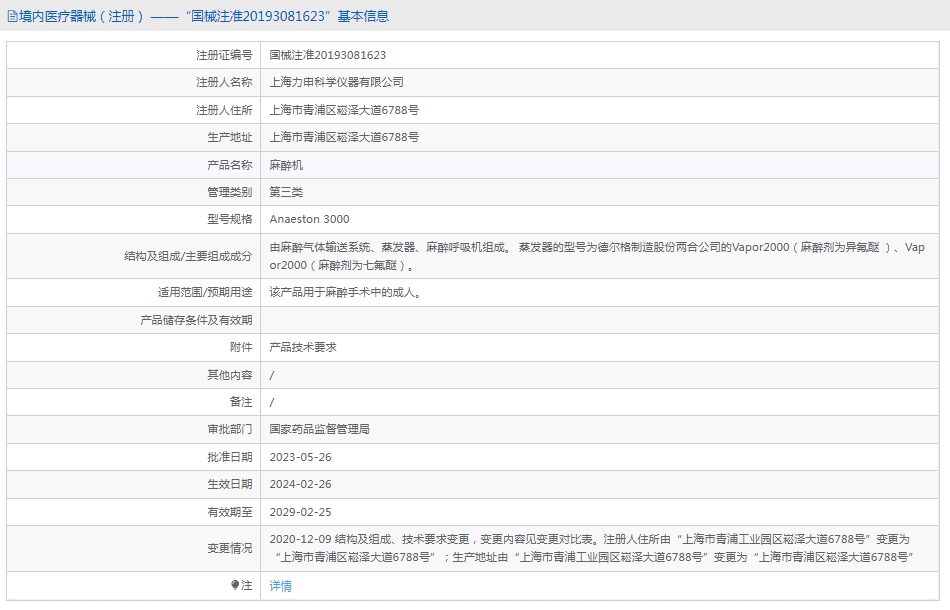Viewport: 950px width, 610px height.
Task: Click the bulb icon next to 注
Action: tap(235, 585)
